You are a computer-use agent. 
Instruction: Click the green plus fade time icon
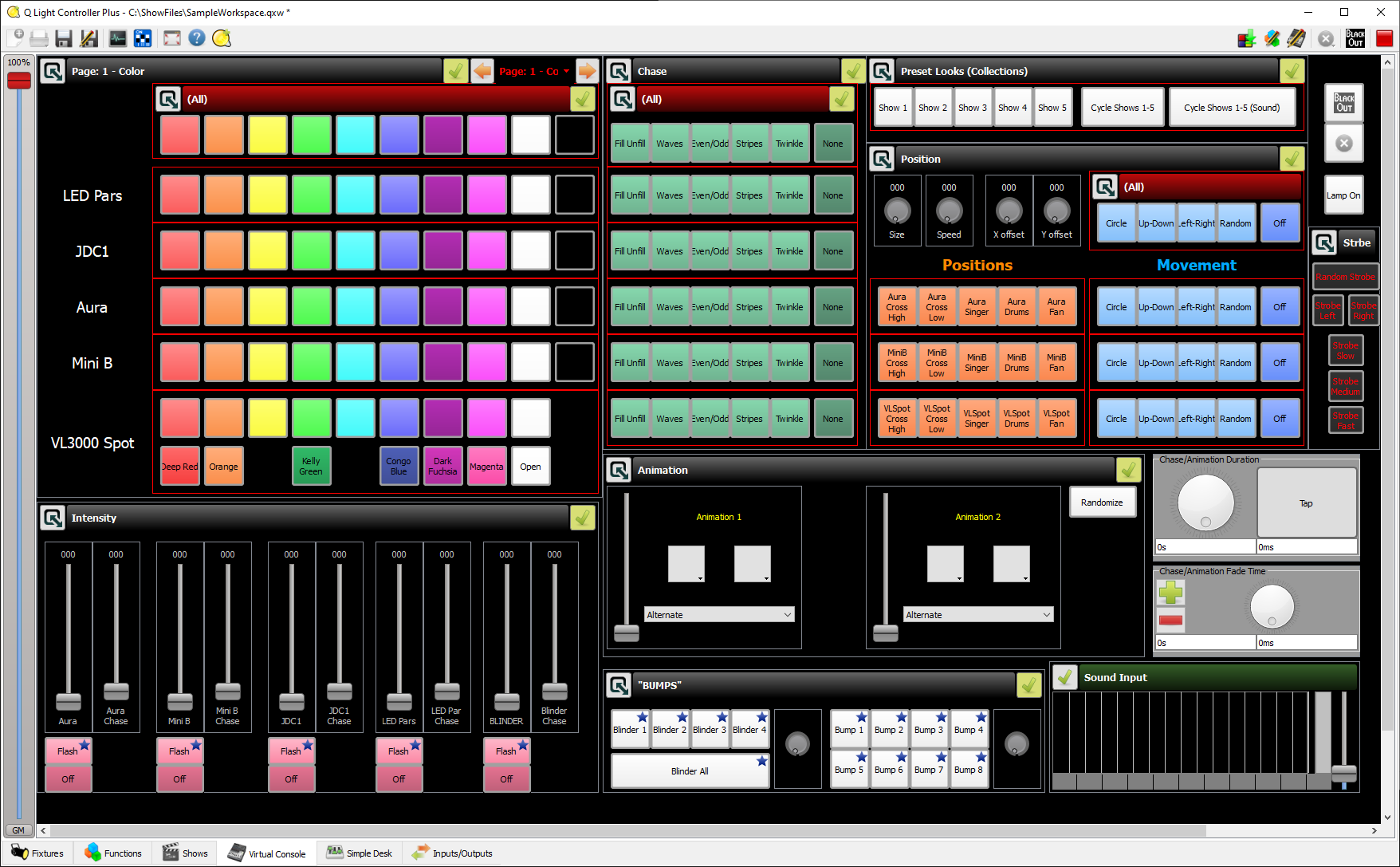pyautogui.click(x=1170, y=592)
